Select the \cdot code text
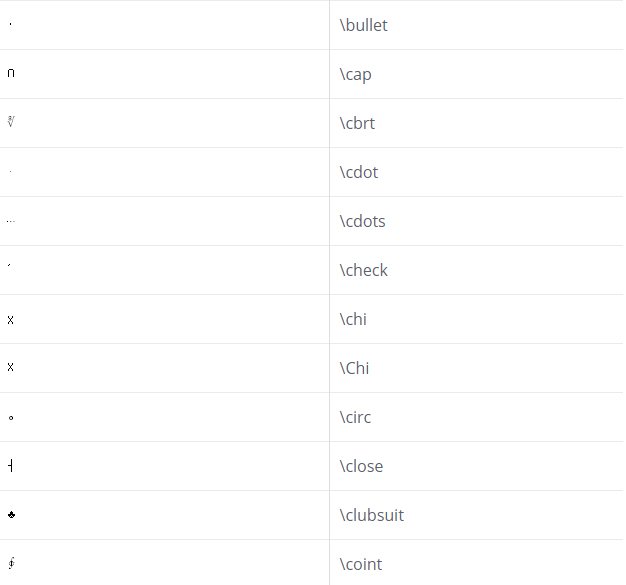 tap(359, 173)
